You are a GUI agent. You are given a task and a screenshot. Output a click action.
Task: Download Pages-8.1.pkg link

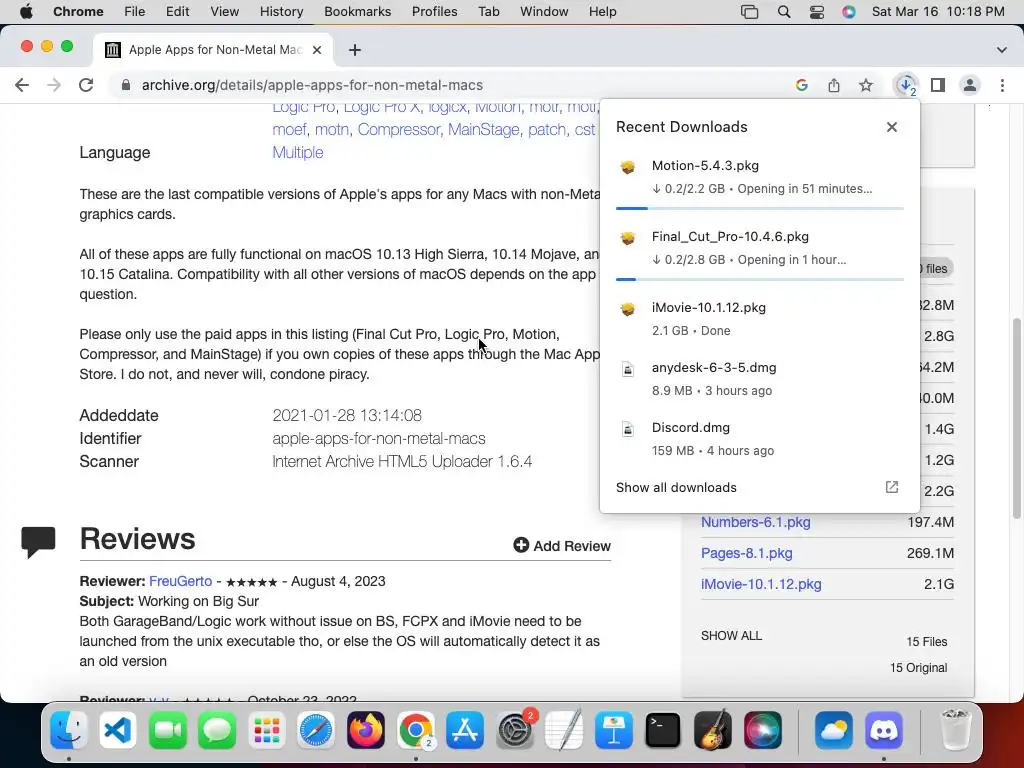pos(746,553)
